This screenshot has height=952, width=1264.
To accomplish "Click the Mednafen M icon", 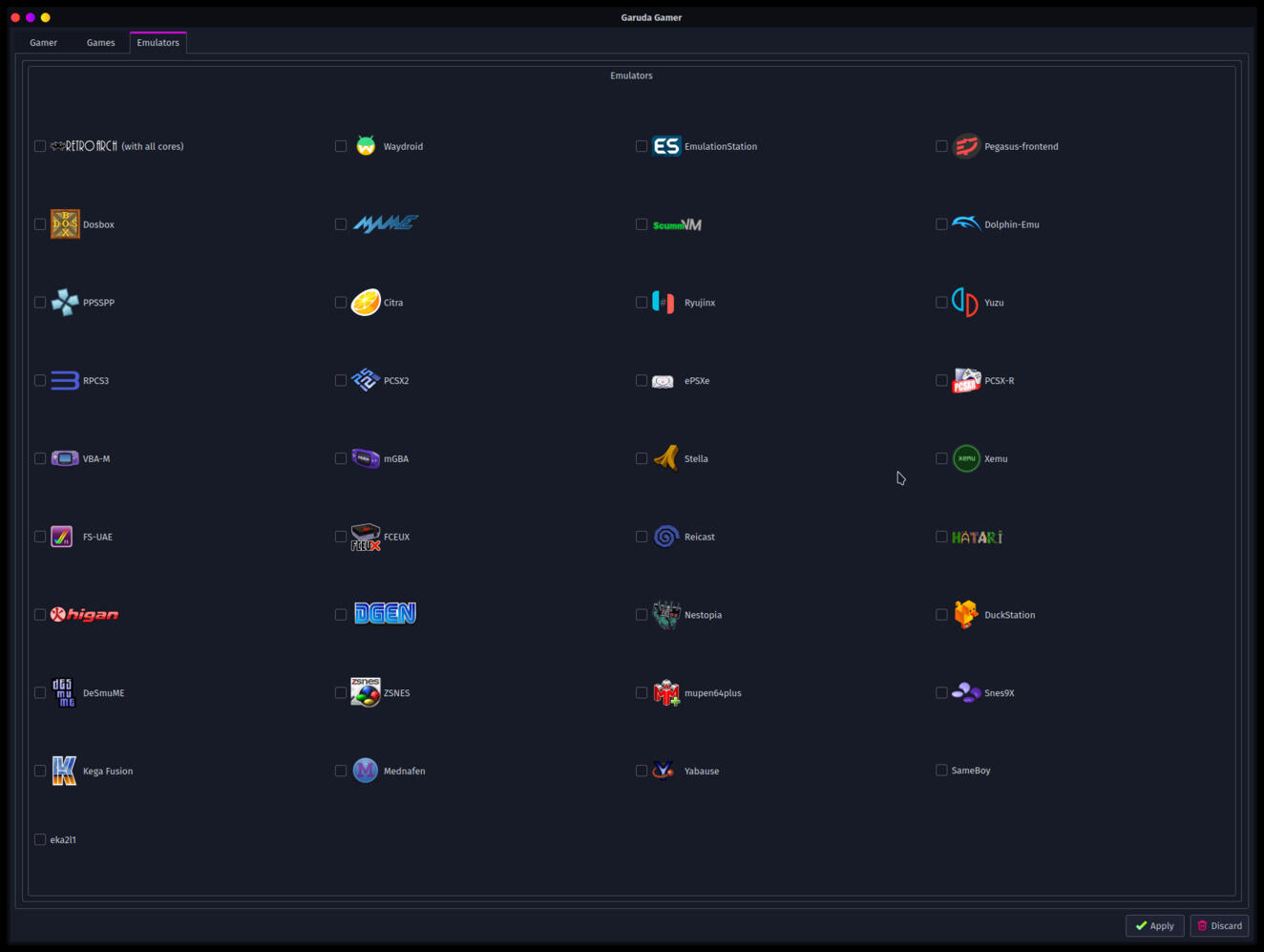I will coord(366,771).
